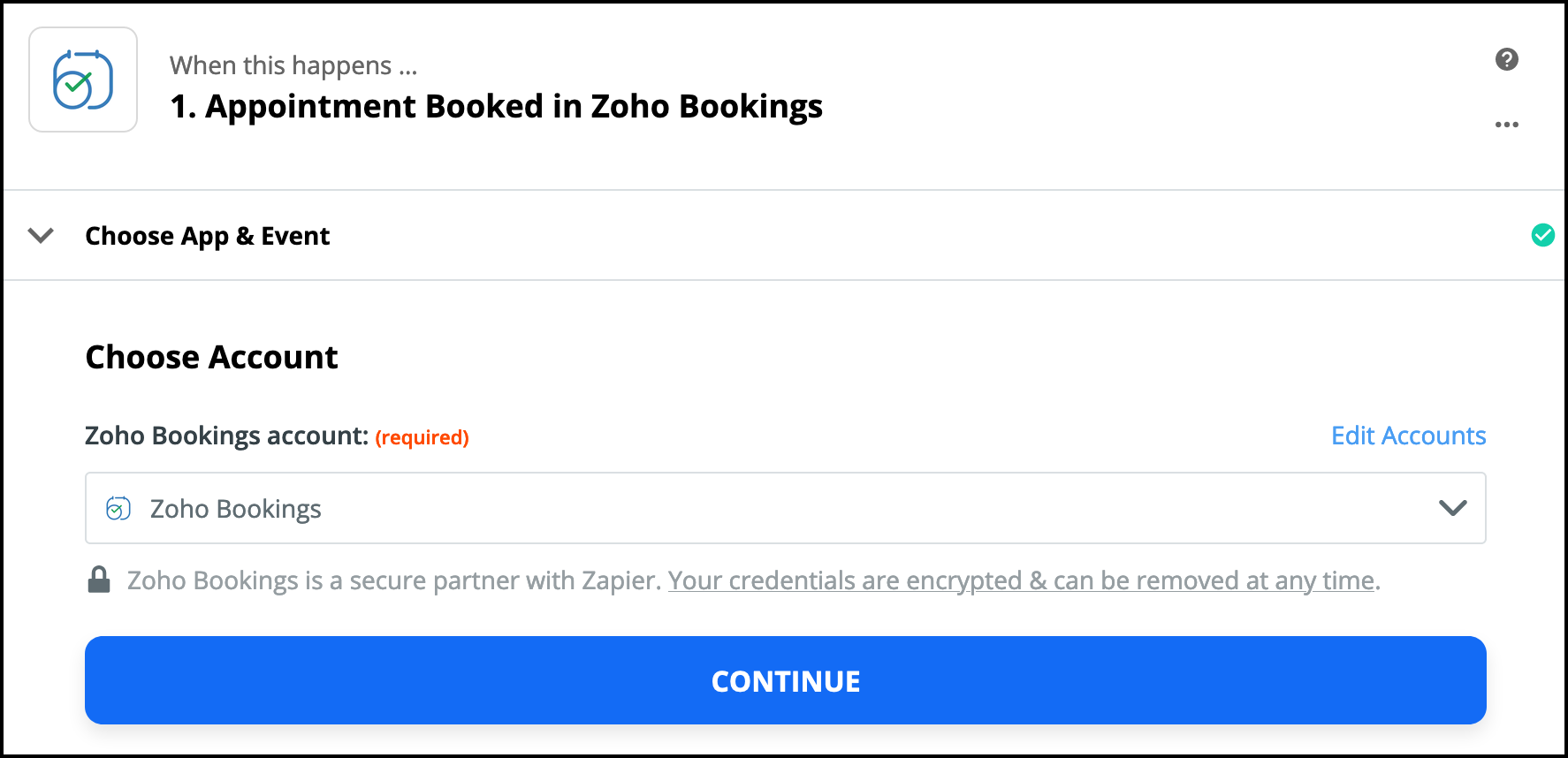Click the green completed checkmark icon
This screenshot has height=758, width=1568.
click(x=1542, y=235)
